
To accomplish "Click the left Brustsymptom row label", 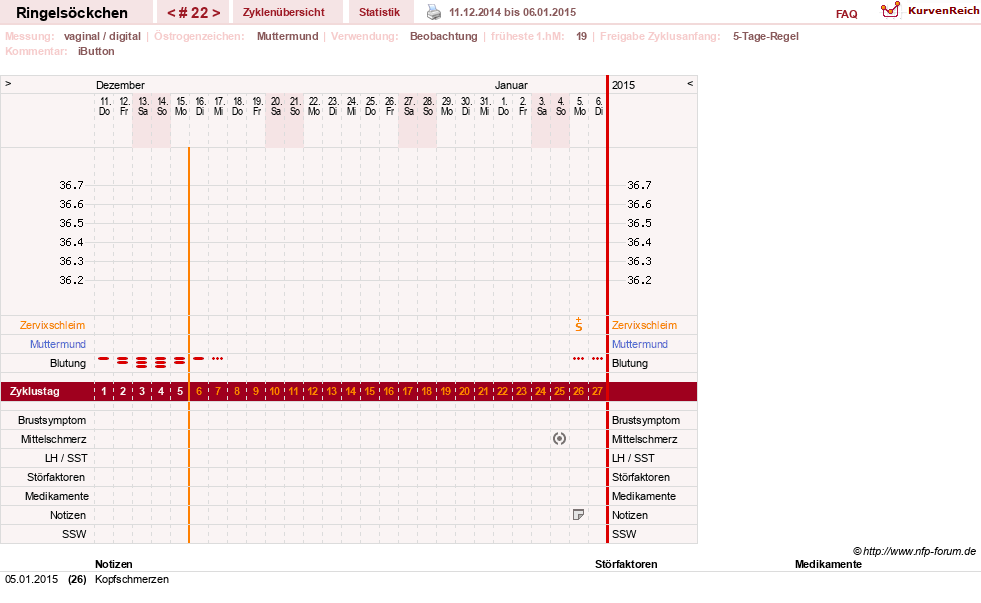I will point(52,420).
